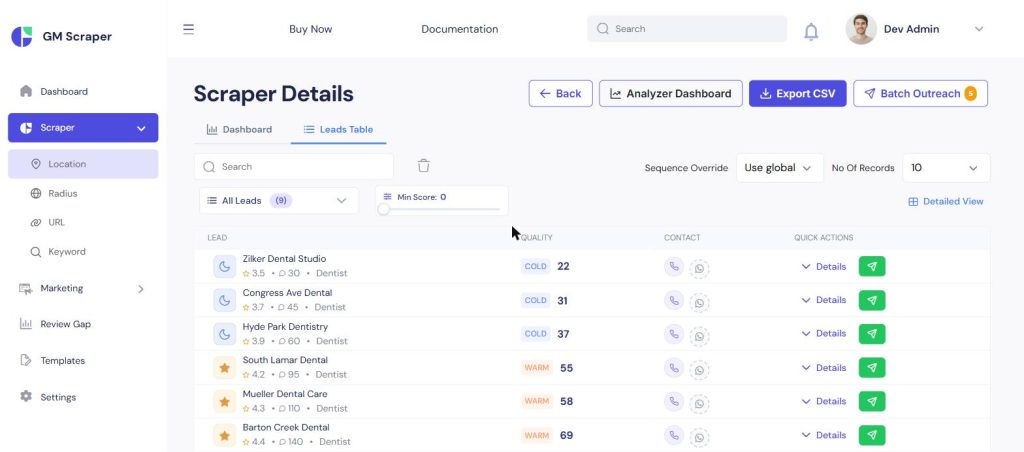Focus the leads table Search field
This screenshot has width=1024, height=452.
point(294,167)
